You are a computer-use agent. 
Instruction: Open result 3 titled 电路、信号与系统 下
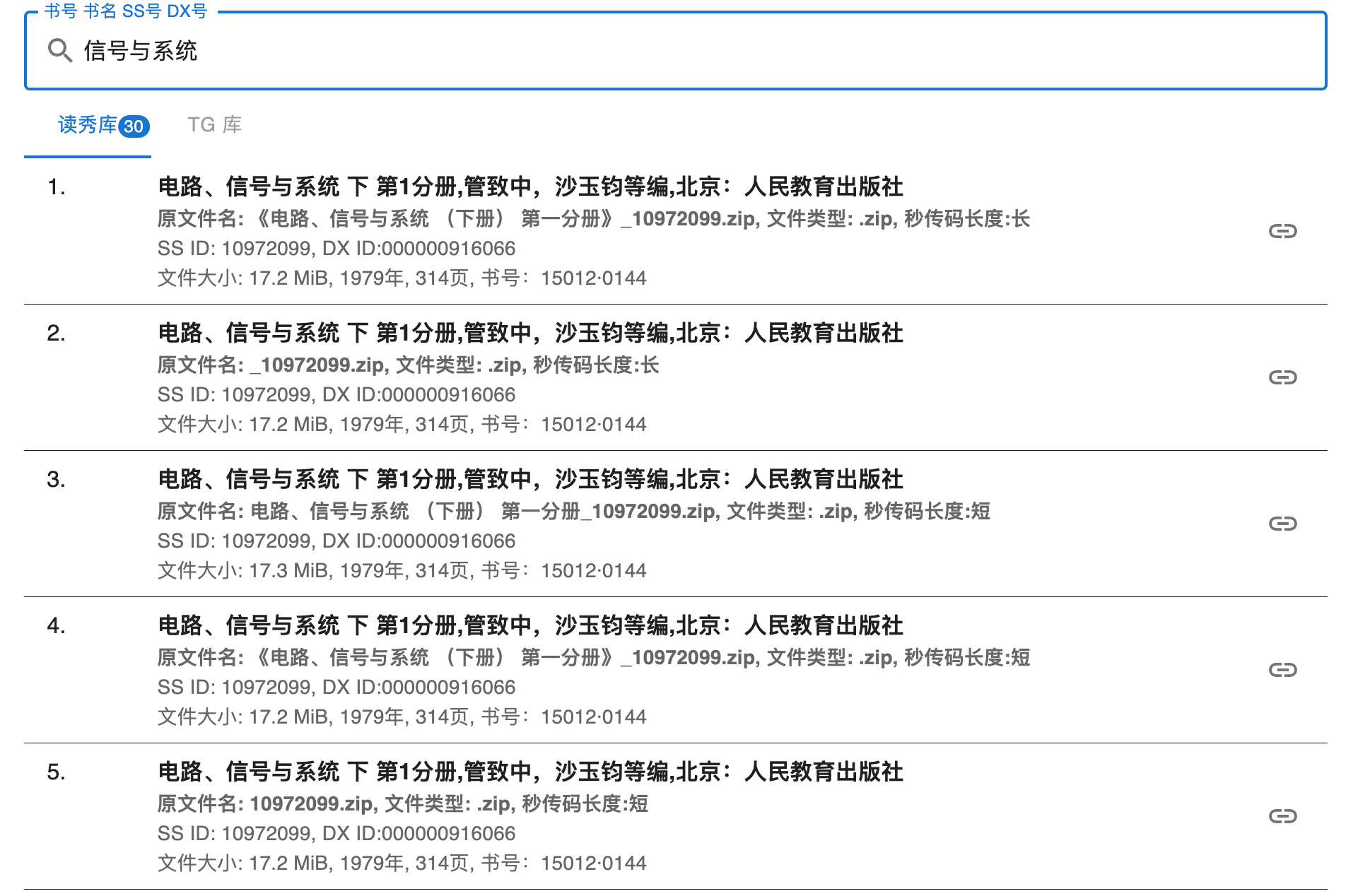(x=530, y=480)
